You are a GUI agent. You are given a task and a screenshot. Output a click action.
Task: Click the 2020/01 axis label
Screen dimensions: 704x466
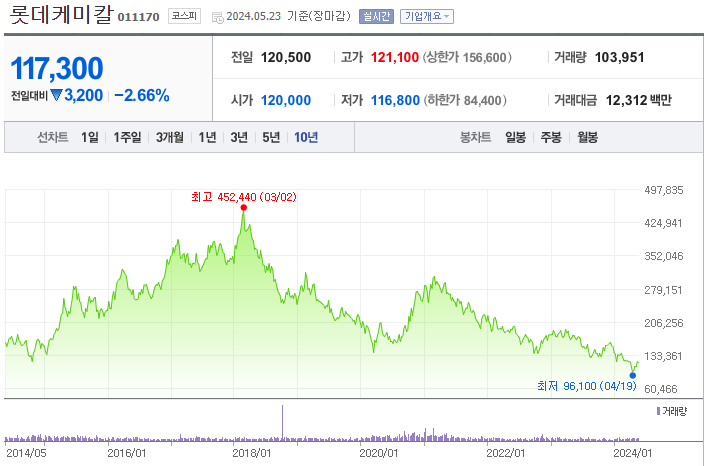click(378, 453)
